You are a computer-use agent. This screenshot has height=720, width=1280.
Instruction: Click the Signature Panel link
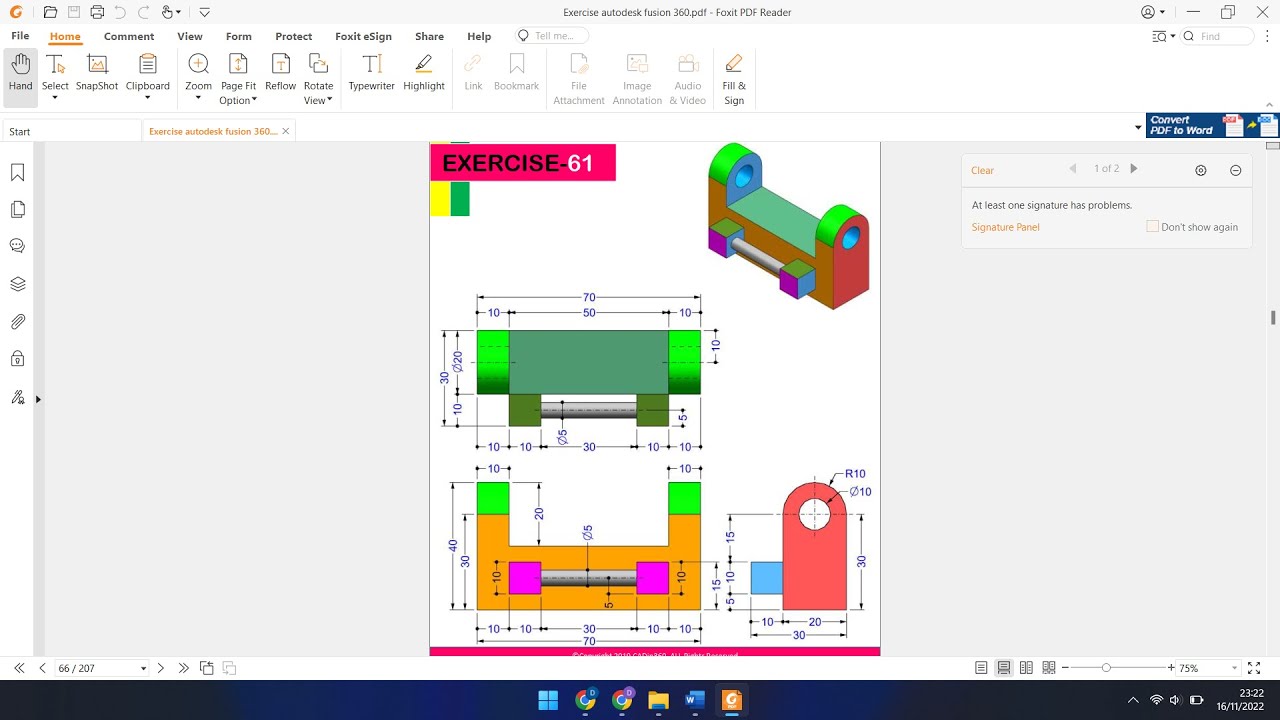(x=1006, y=227)
